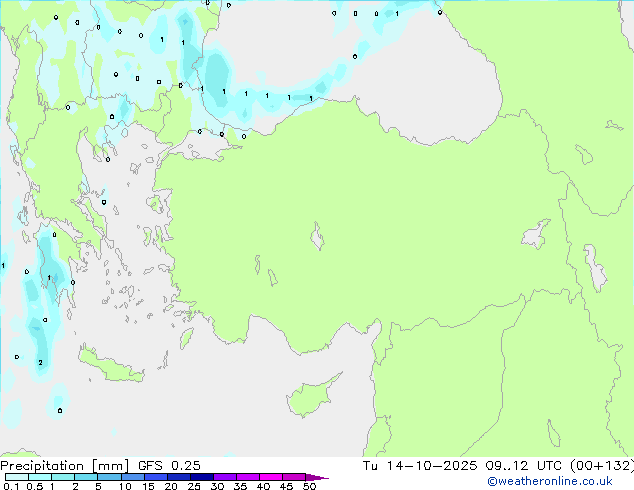Pick the 5–10 mm legend color box
Image resolution: width=634 pixels, height=490 pixels.
(x=109, y=477)
